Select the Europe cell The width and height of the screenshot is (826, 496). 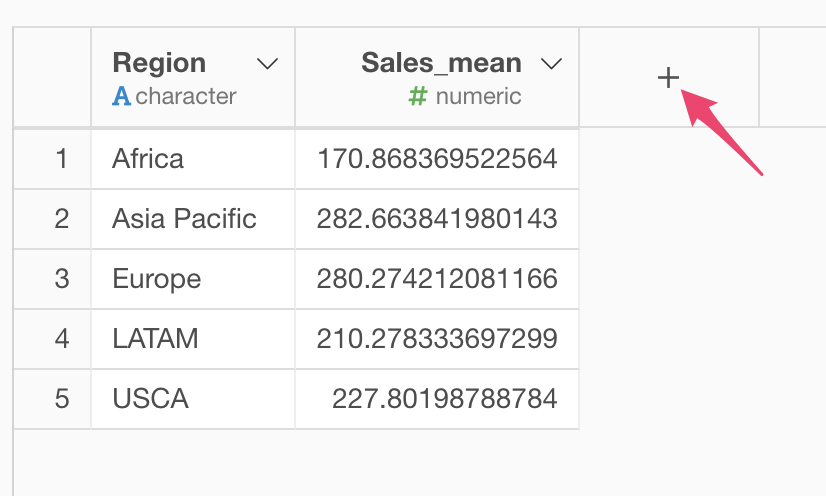click(193, 279)
